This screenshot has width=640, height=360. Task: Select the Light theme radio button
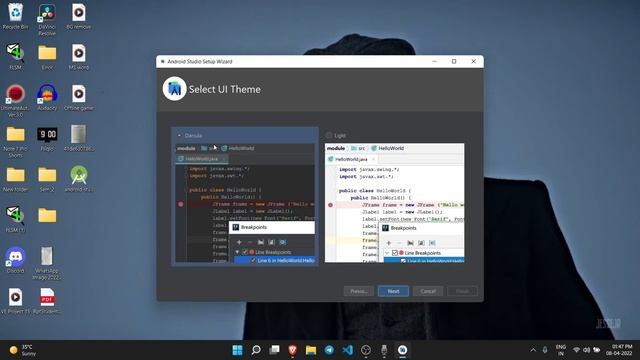(329, 135)
